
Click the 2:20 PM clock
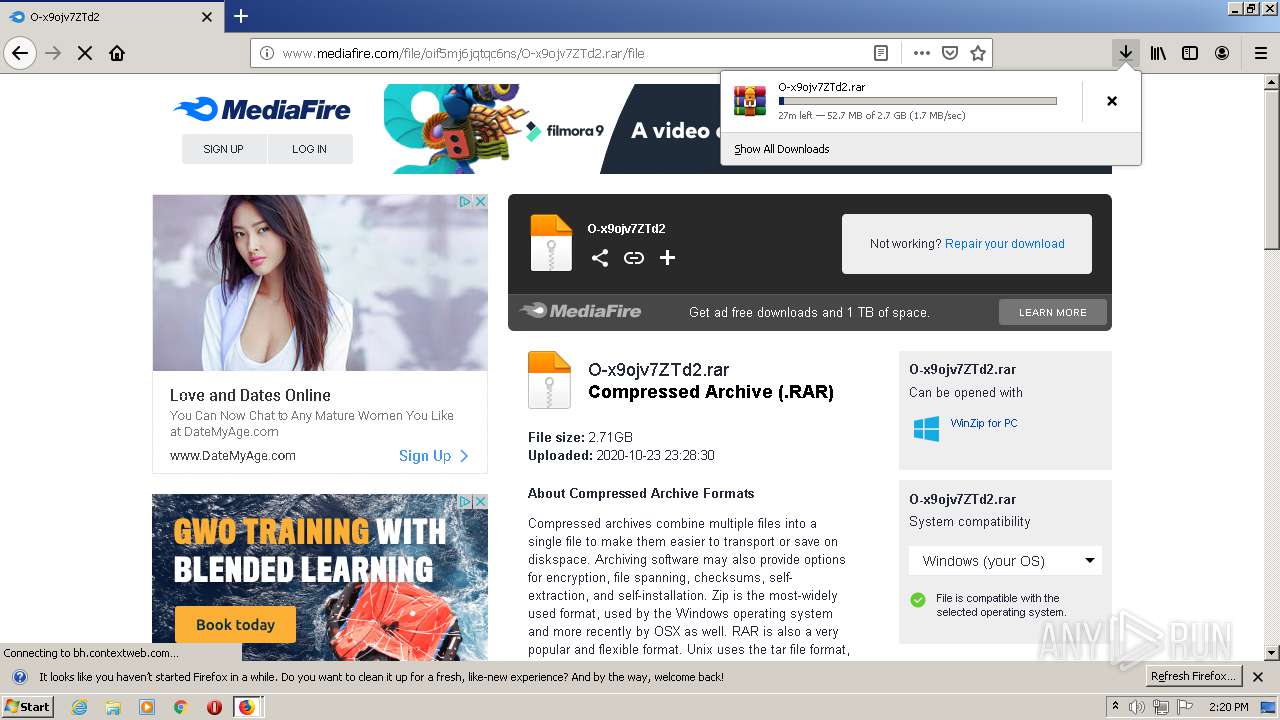click(1229, 707)
